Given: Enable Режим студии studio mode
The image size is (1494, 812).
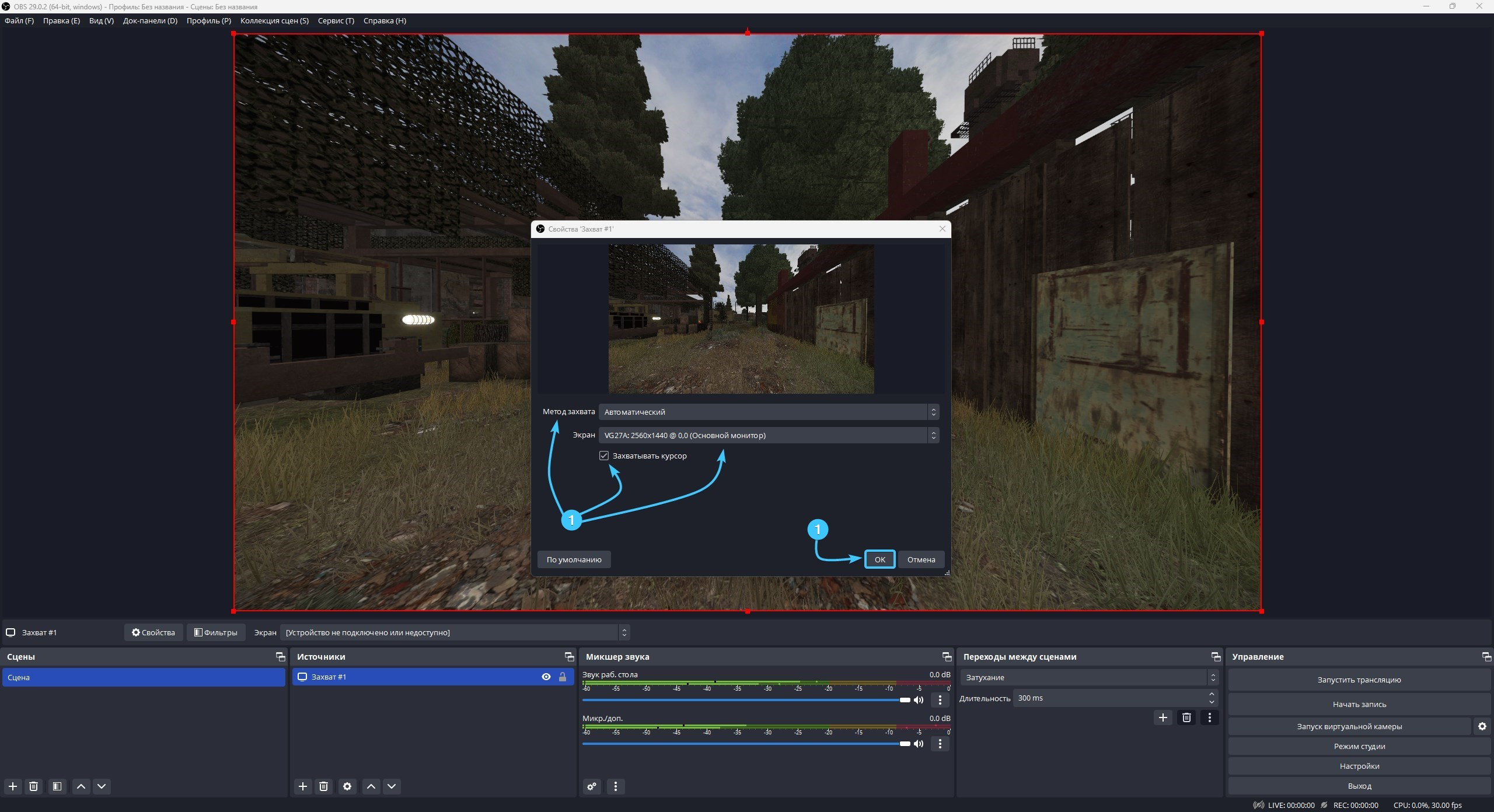Looking at the screenshot, I should [1359, 746].
